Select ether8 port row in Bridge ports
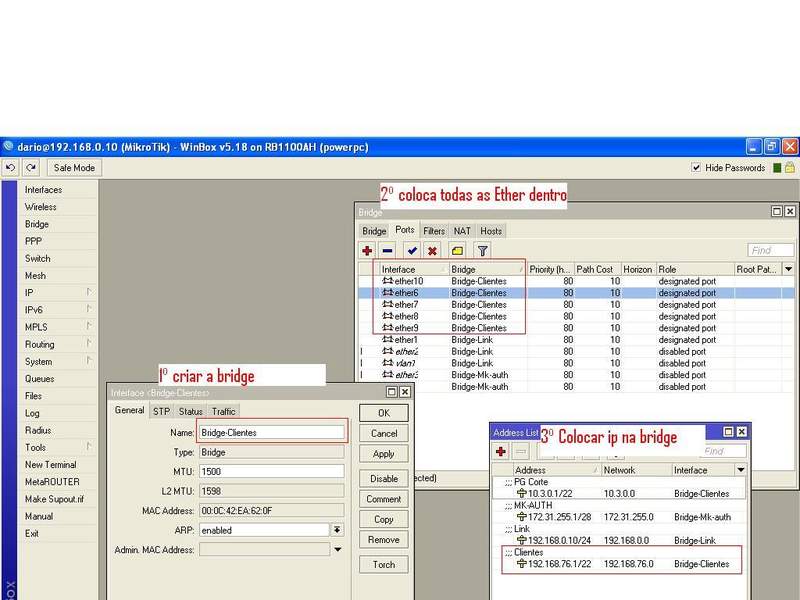Viewport: 800px width, 600px height. coord(577,316)
